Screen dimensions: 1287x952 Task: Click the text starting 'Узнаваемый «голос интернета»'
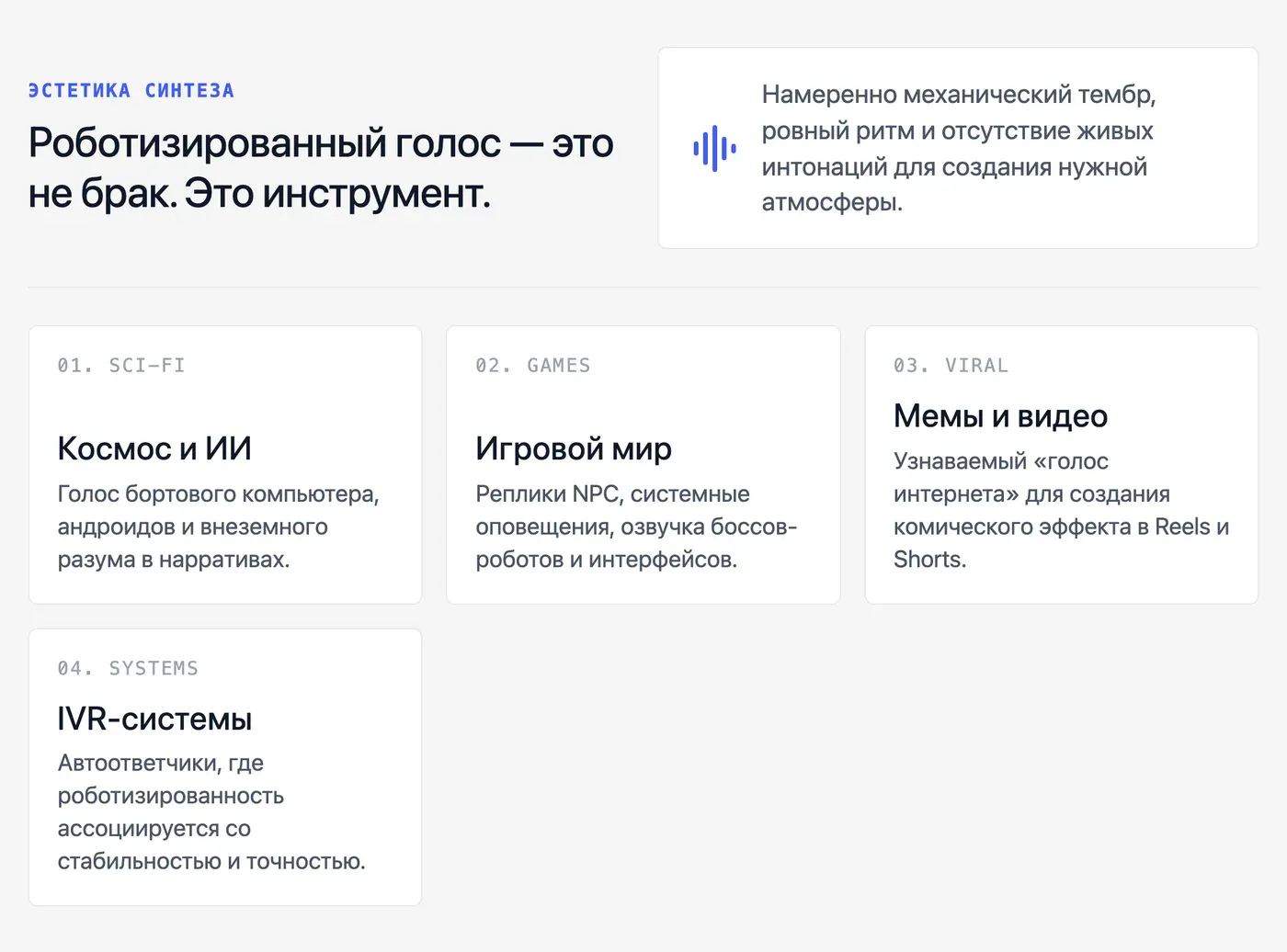(x=1062, y=510)
